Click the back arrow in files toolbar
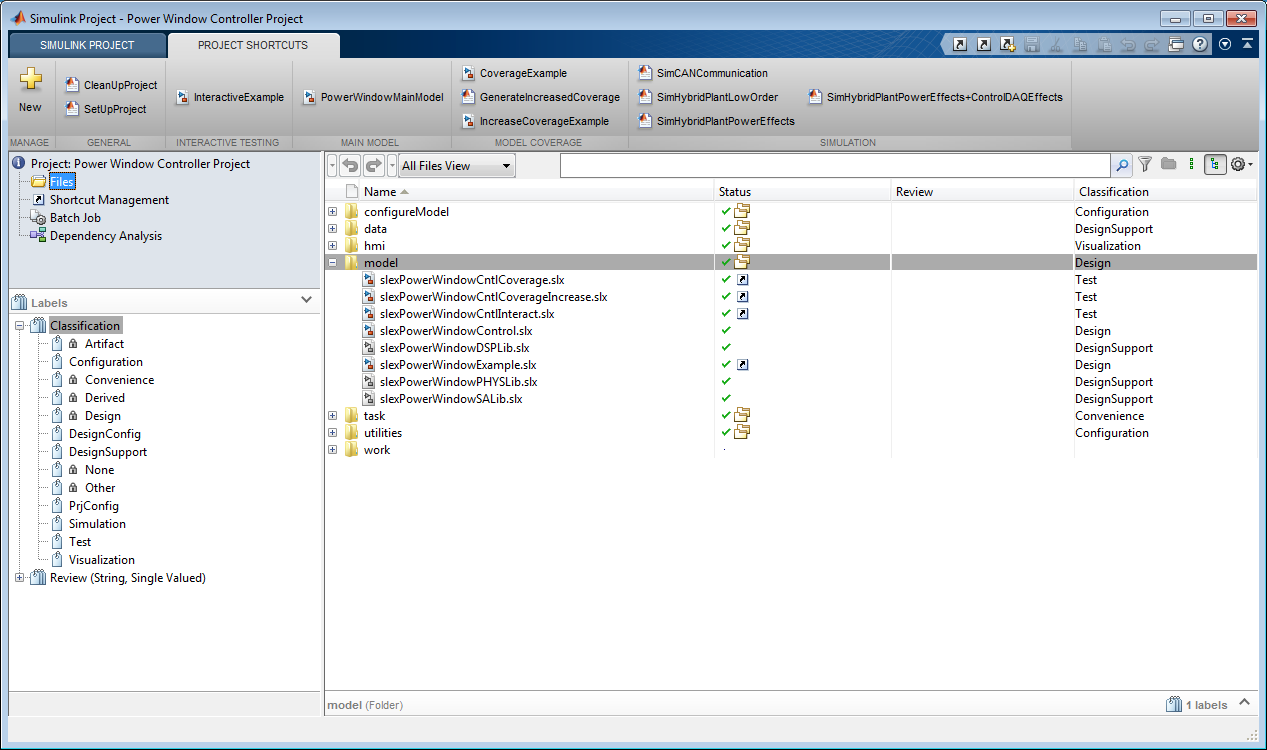This screenshot has width=1267, height=750. pos(350,166)
